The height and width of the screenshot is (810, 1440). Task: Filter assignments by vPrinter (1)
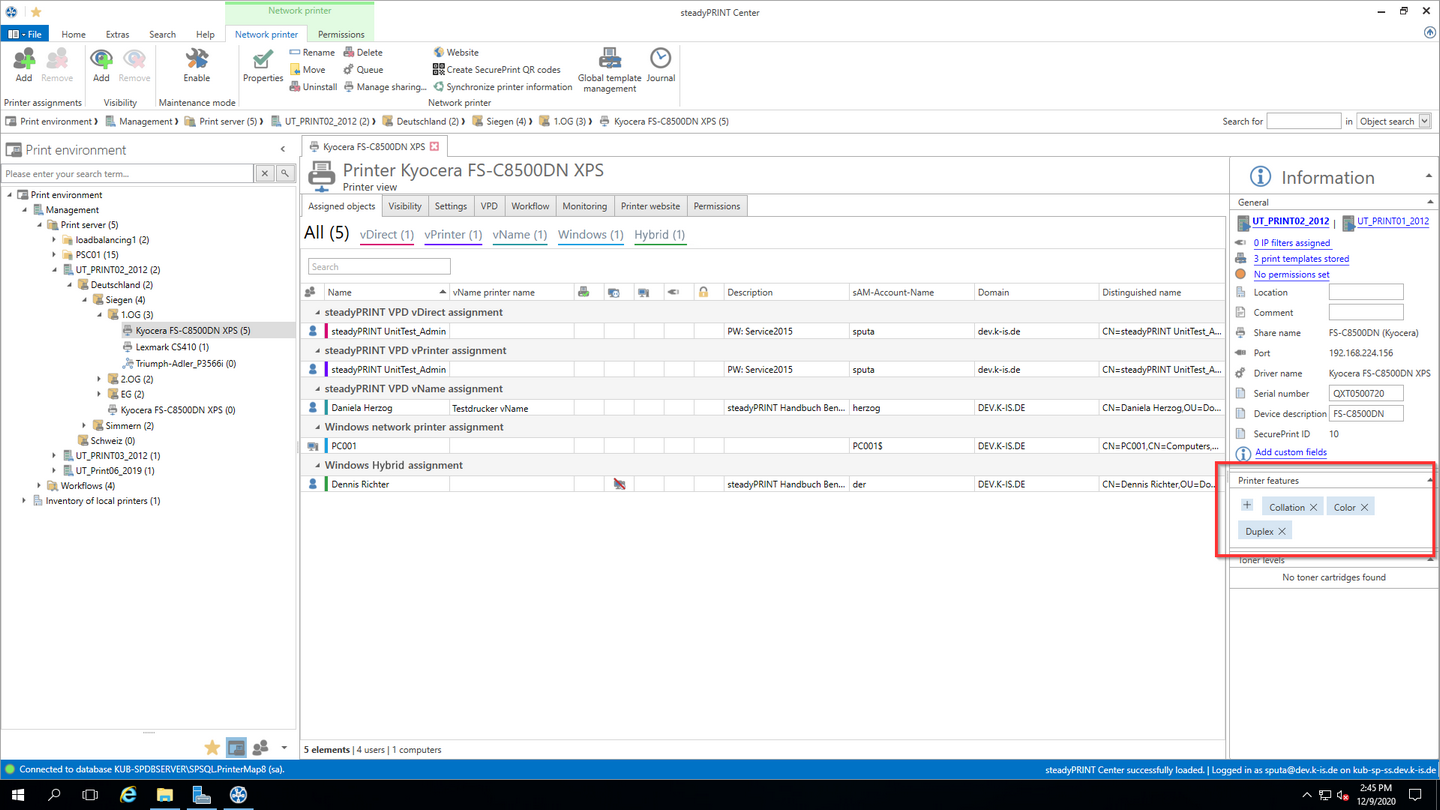pos(453,235)
